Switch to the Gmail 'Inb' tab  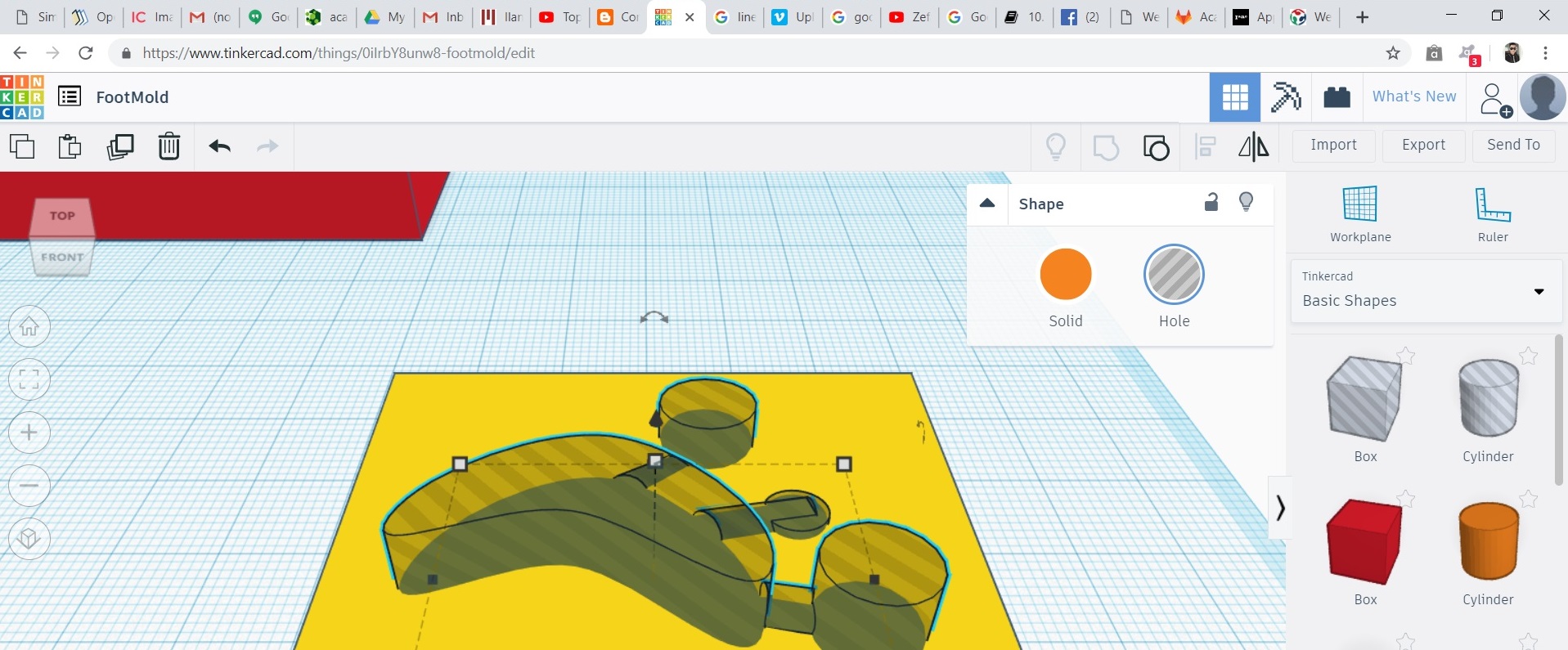tap(444, 17)
